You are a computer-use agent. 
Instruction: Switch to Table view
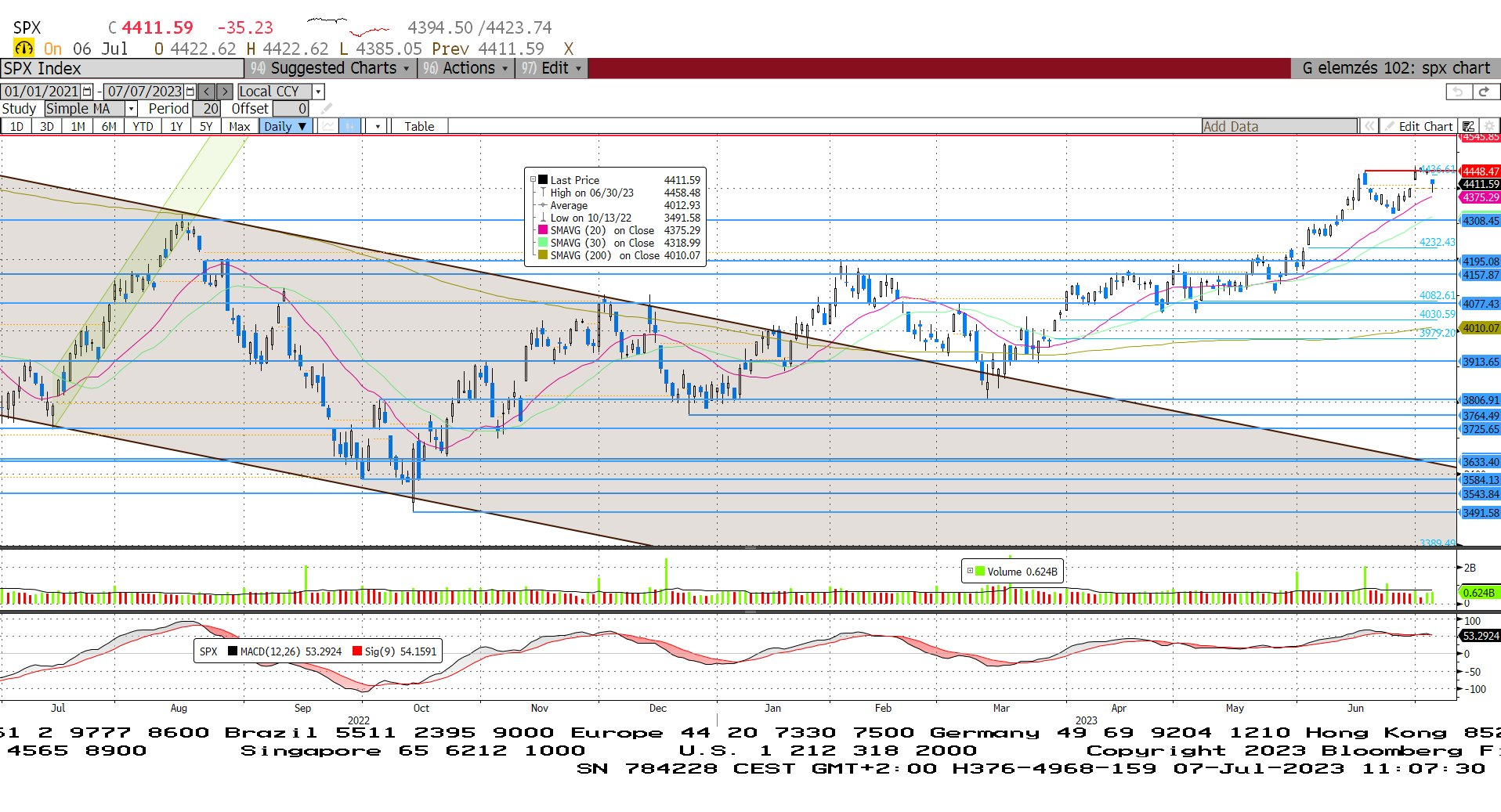click(x=419, y=126)
